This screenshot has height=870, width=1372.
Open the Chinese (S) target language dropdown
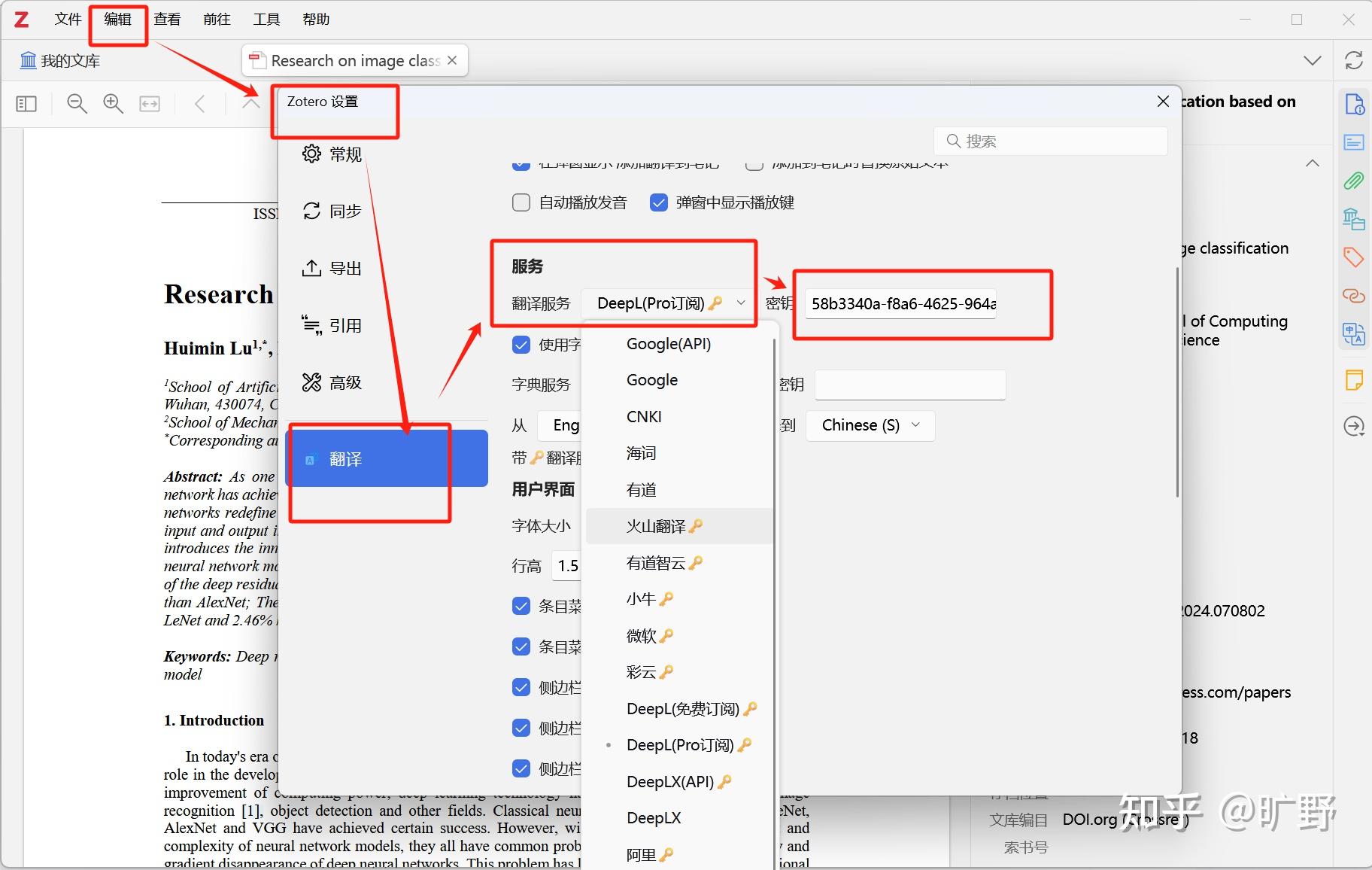[x=869, y=425]
